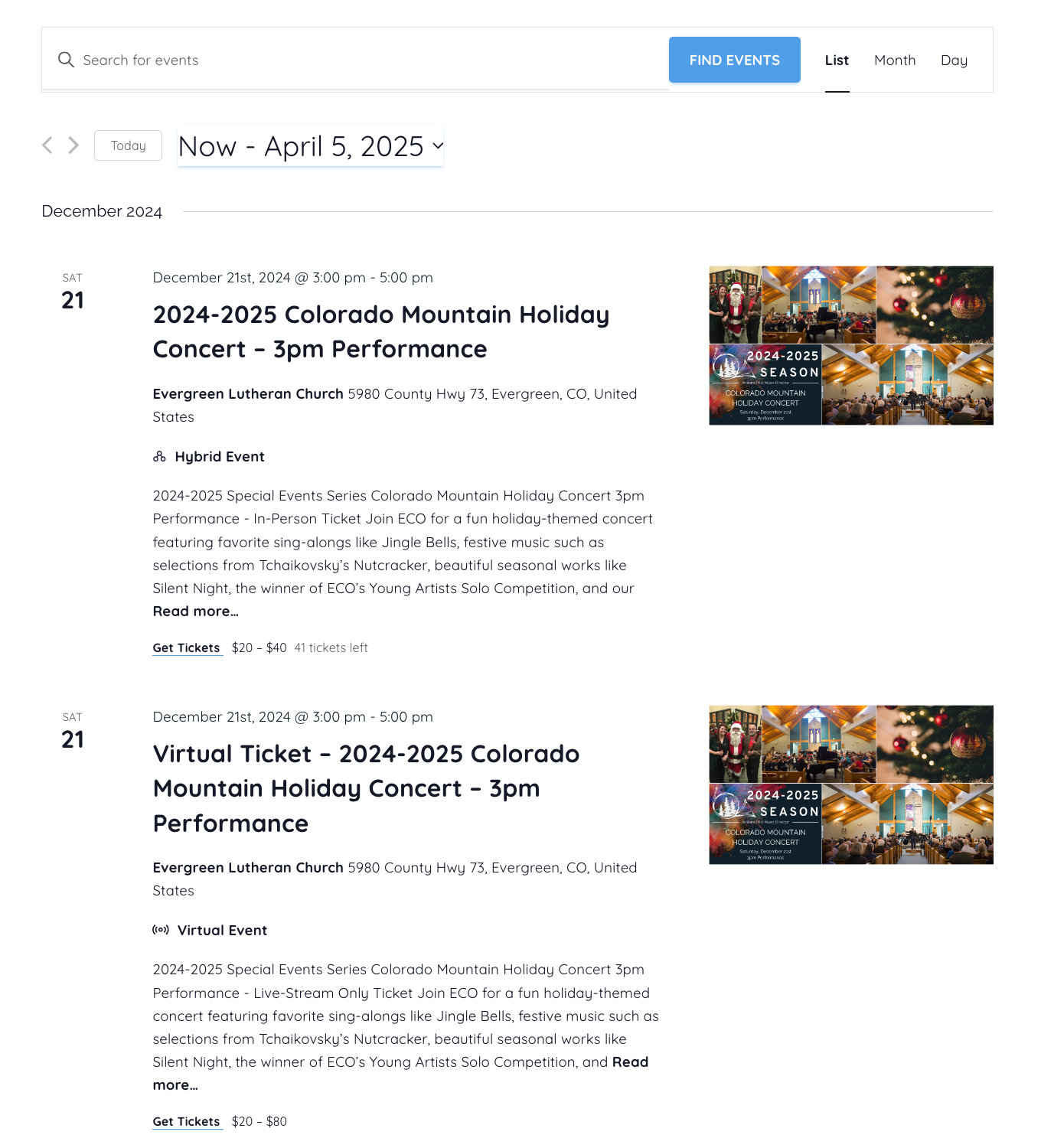Get Tickets for the $20 – $80 event
This screenshot has height=1148, width=1041.
pyautogui.click(x=186, y=1122)
